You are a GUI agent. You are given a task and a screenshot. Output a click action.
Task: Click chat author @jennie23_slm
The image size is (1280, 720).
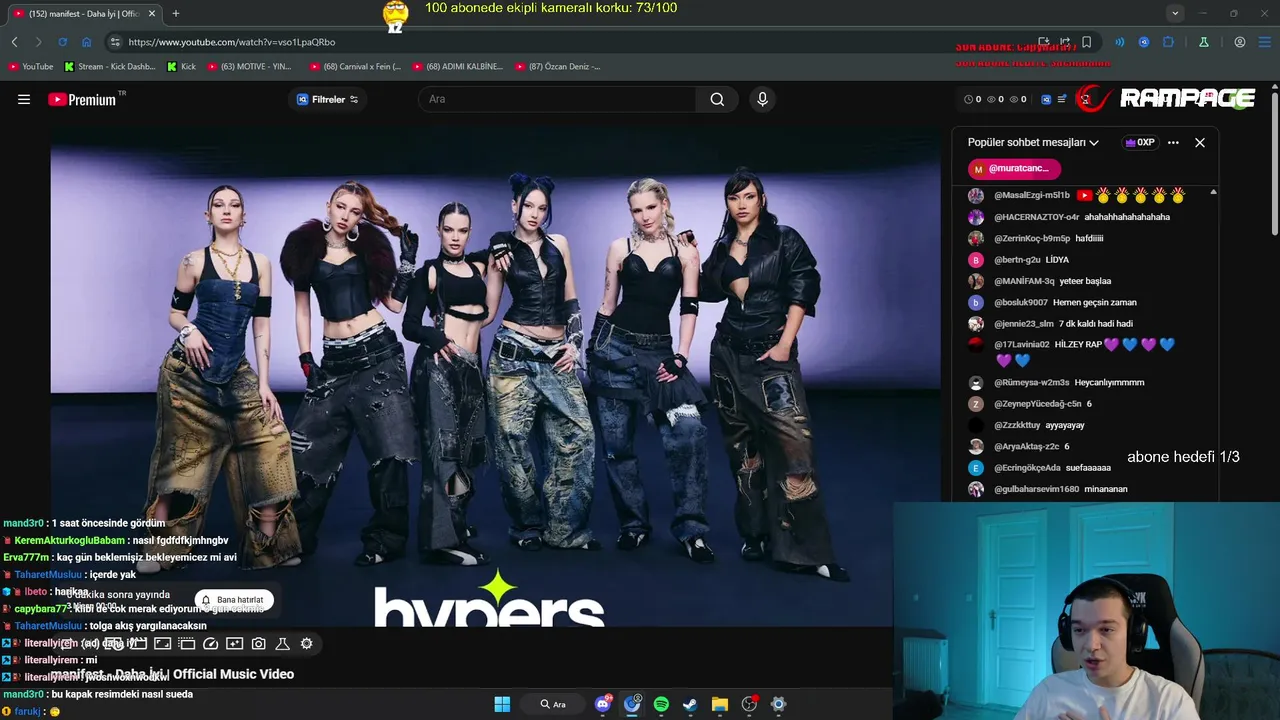[x=1024, y=324]
